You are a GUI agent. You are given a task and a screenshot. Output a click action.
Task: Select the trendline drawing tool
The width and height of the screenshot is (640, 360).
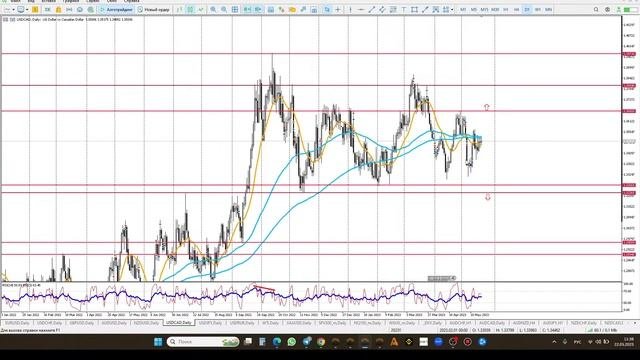(371, 9)
